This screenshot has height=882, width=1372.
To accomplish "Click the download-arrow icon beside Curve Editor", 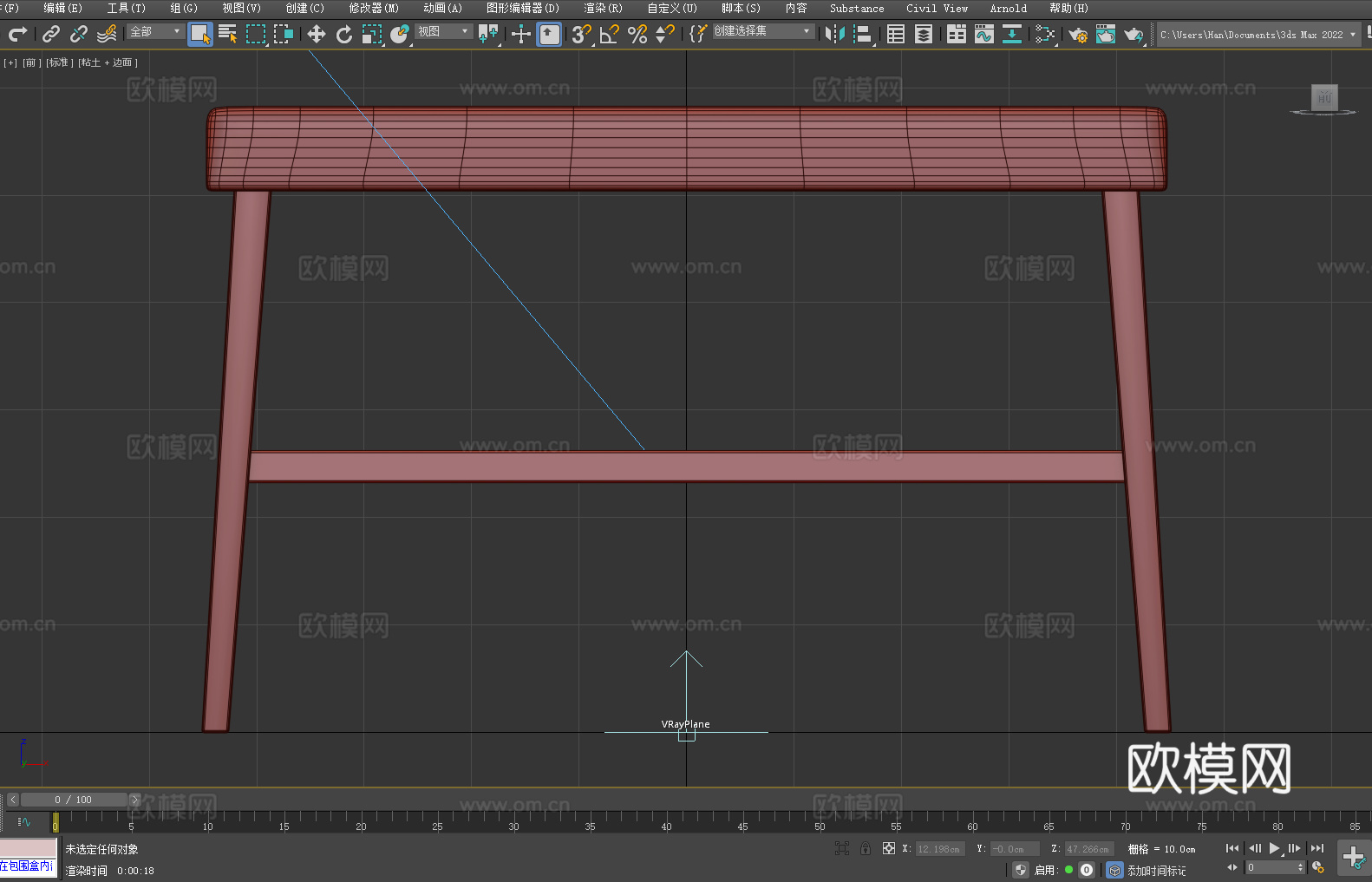I will pyautogui.click(x=1012, y=34).
